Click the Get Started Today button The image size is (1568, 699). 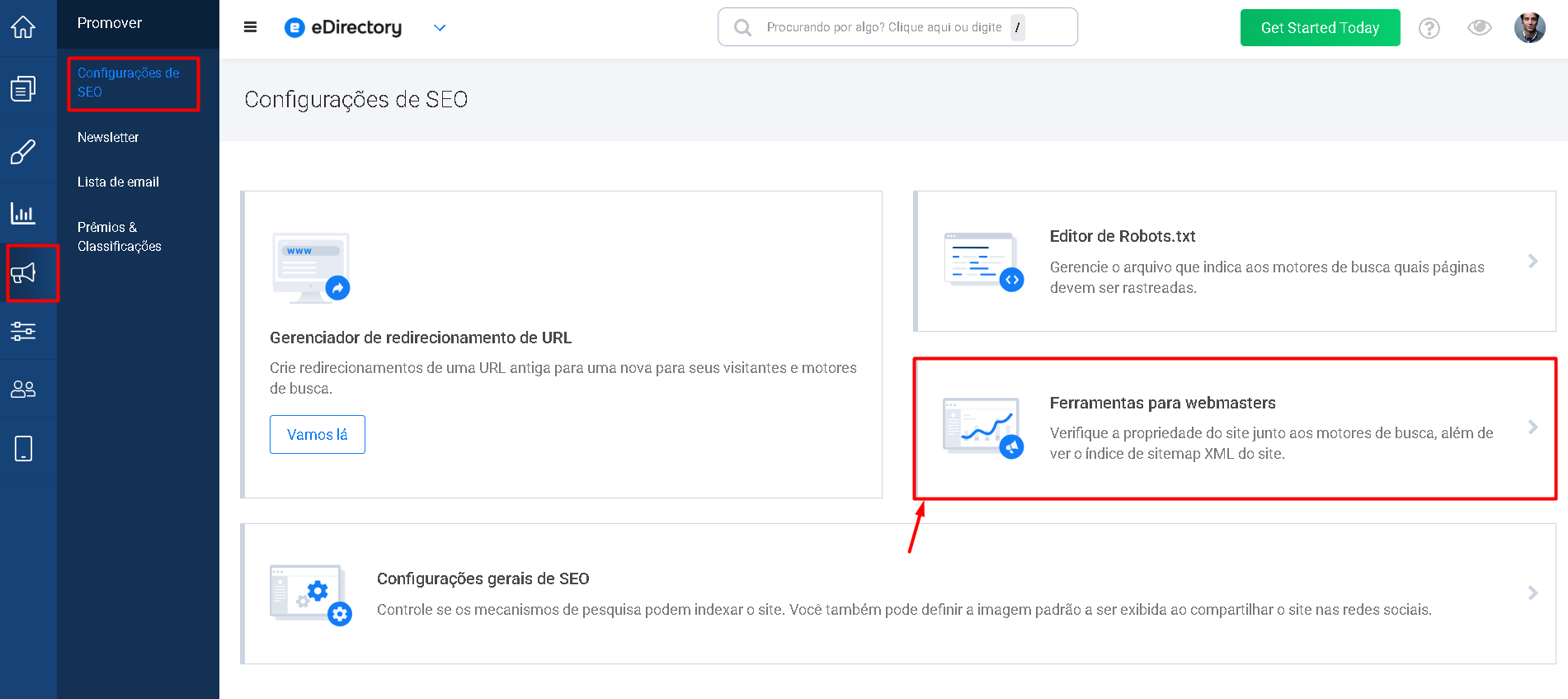[1320, 27]
